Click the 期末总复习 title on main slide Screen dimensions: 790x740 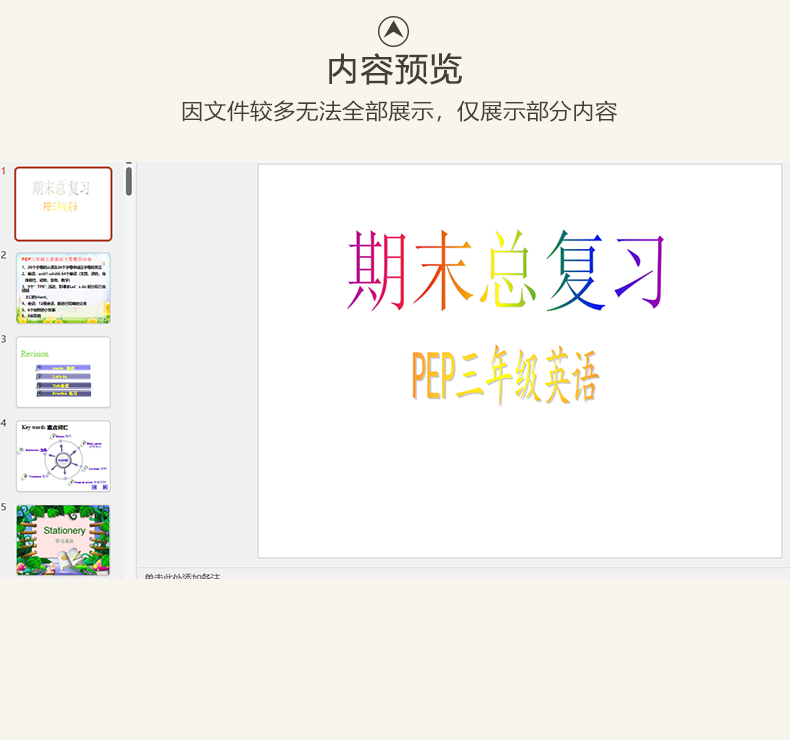tap(506, 270)
